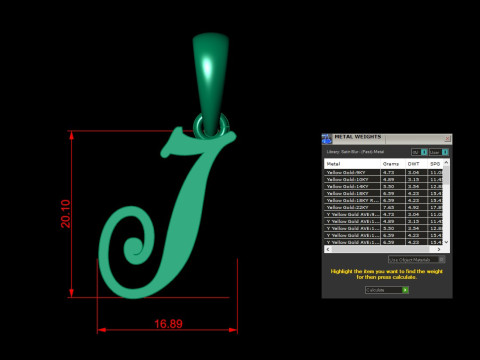Sort by the Grams column header
This screenshot has height=360, width=480.
[393, 164]
